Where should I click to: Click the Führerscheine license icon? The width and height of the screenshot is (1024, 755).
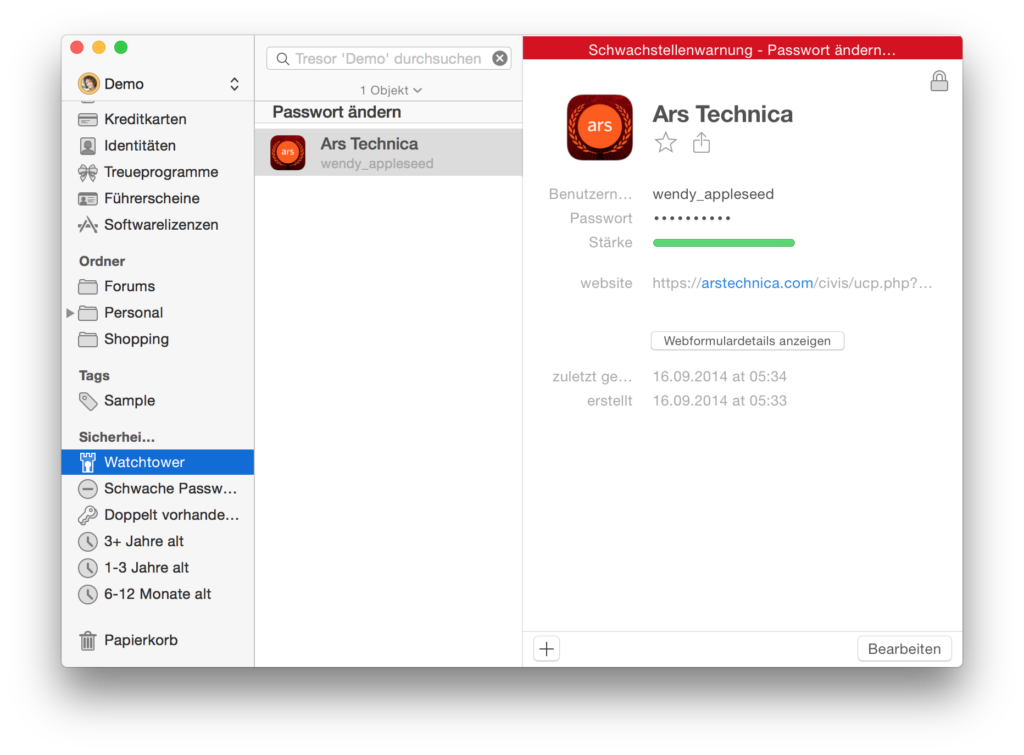click(x=88, y=199)
